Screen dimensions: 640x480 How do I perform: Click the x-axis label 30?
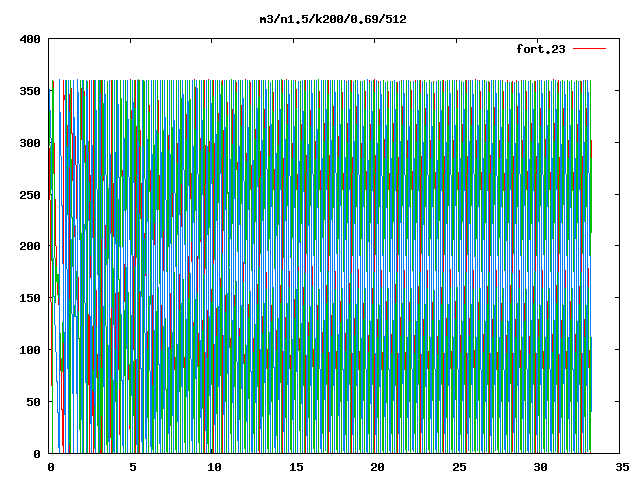(540, 467)
